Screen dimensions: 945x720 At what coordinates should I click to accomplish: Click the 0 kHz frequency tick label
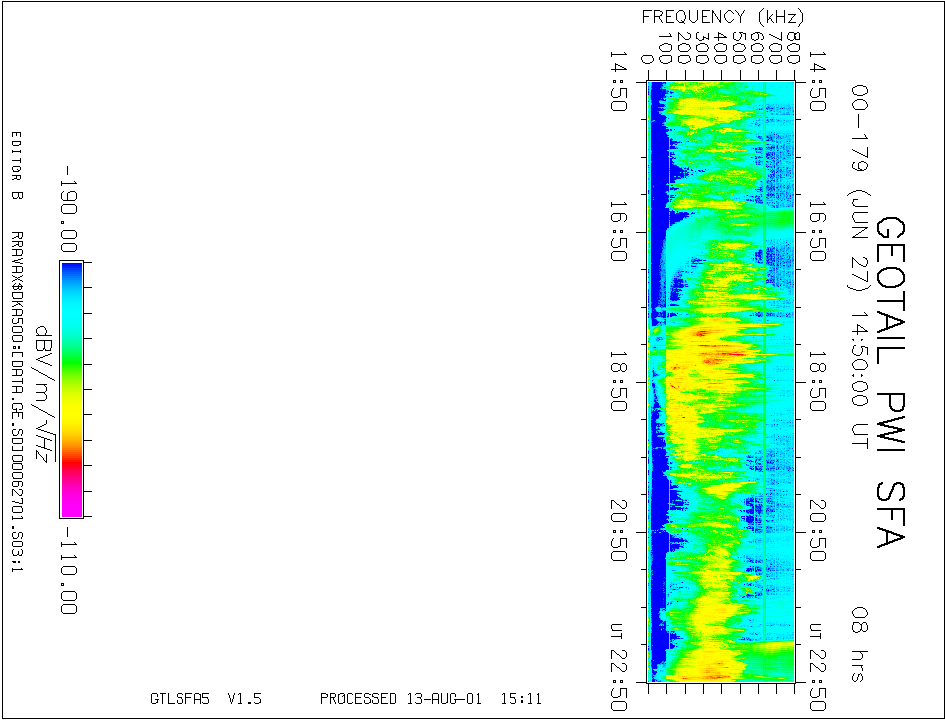point(648,59)
